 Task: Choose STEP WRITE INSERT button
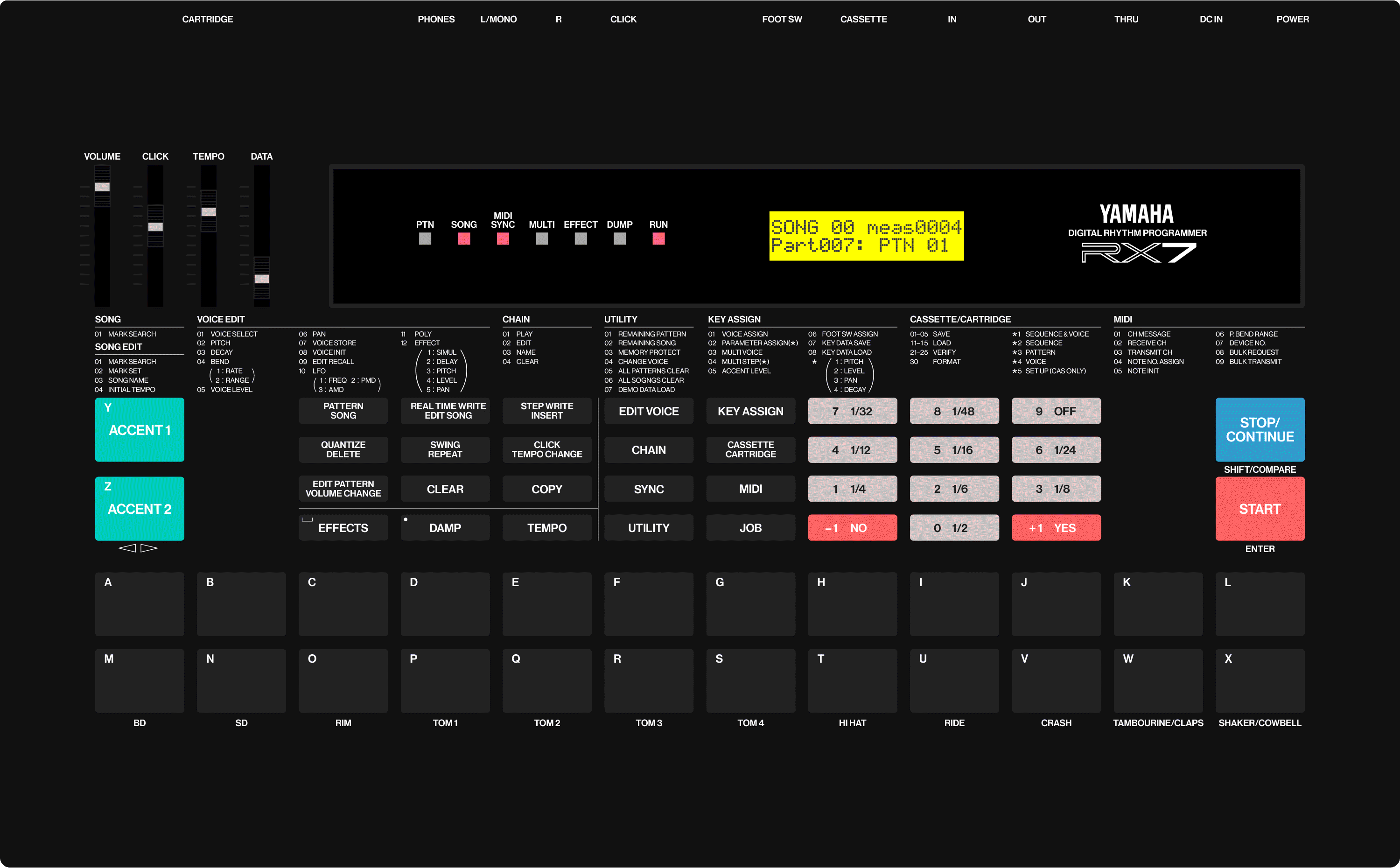tap(547, 411)
